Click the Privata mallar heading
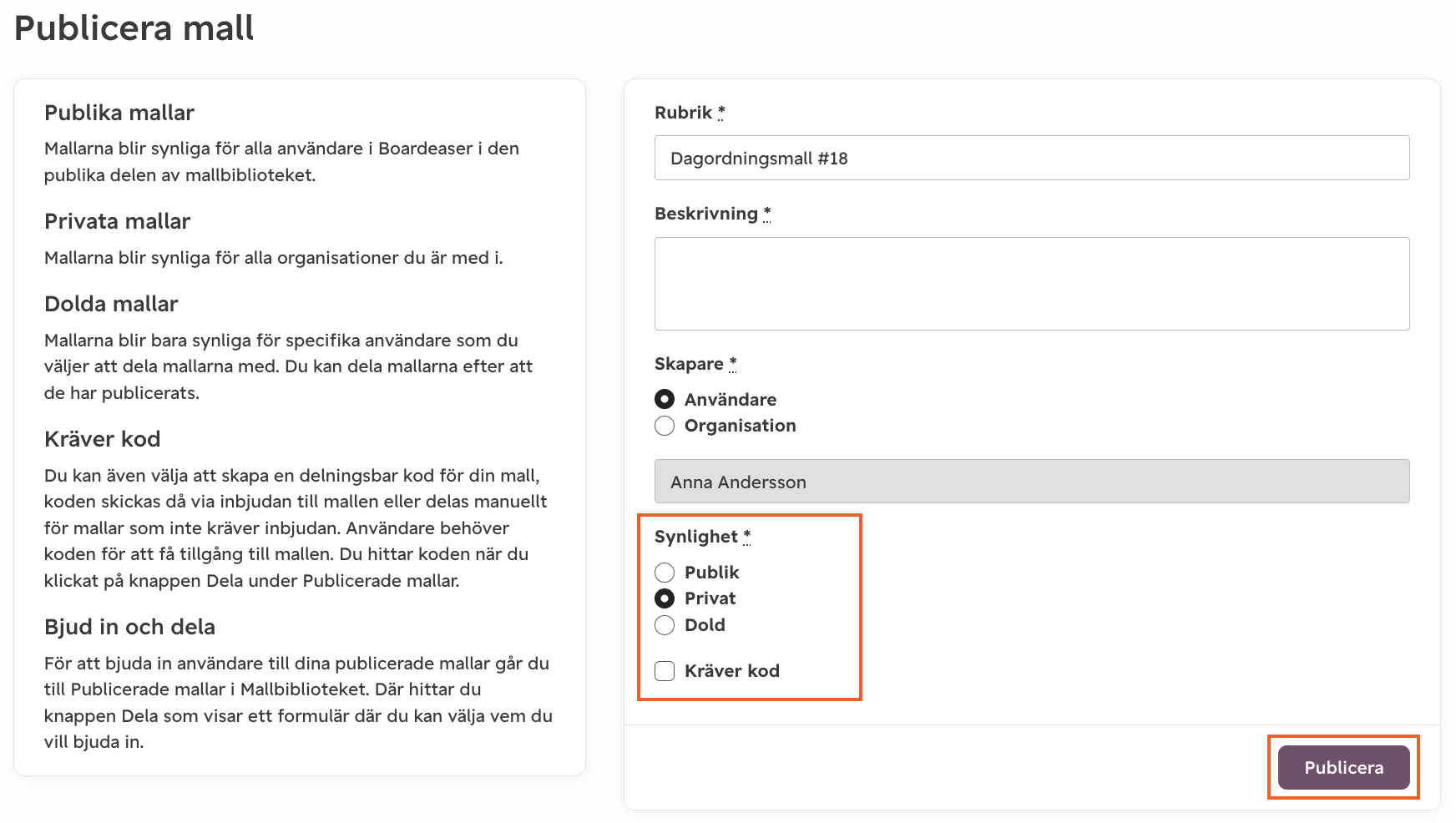Viewport: 1456px width, 823px height. click(x=118, y=221)
